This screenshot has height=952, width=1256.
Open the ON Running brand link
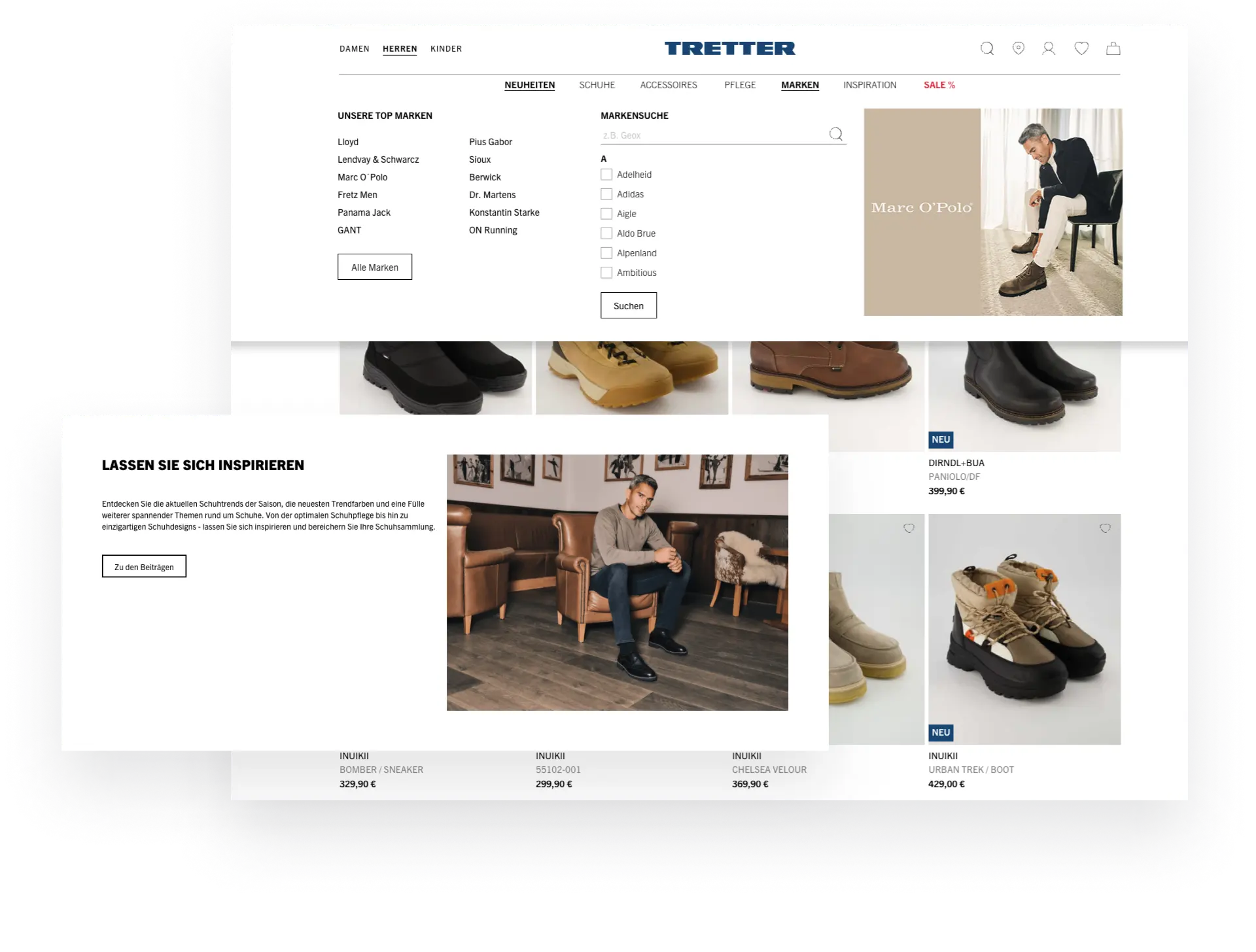click(493, 230)
